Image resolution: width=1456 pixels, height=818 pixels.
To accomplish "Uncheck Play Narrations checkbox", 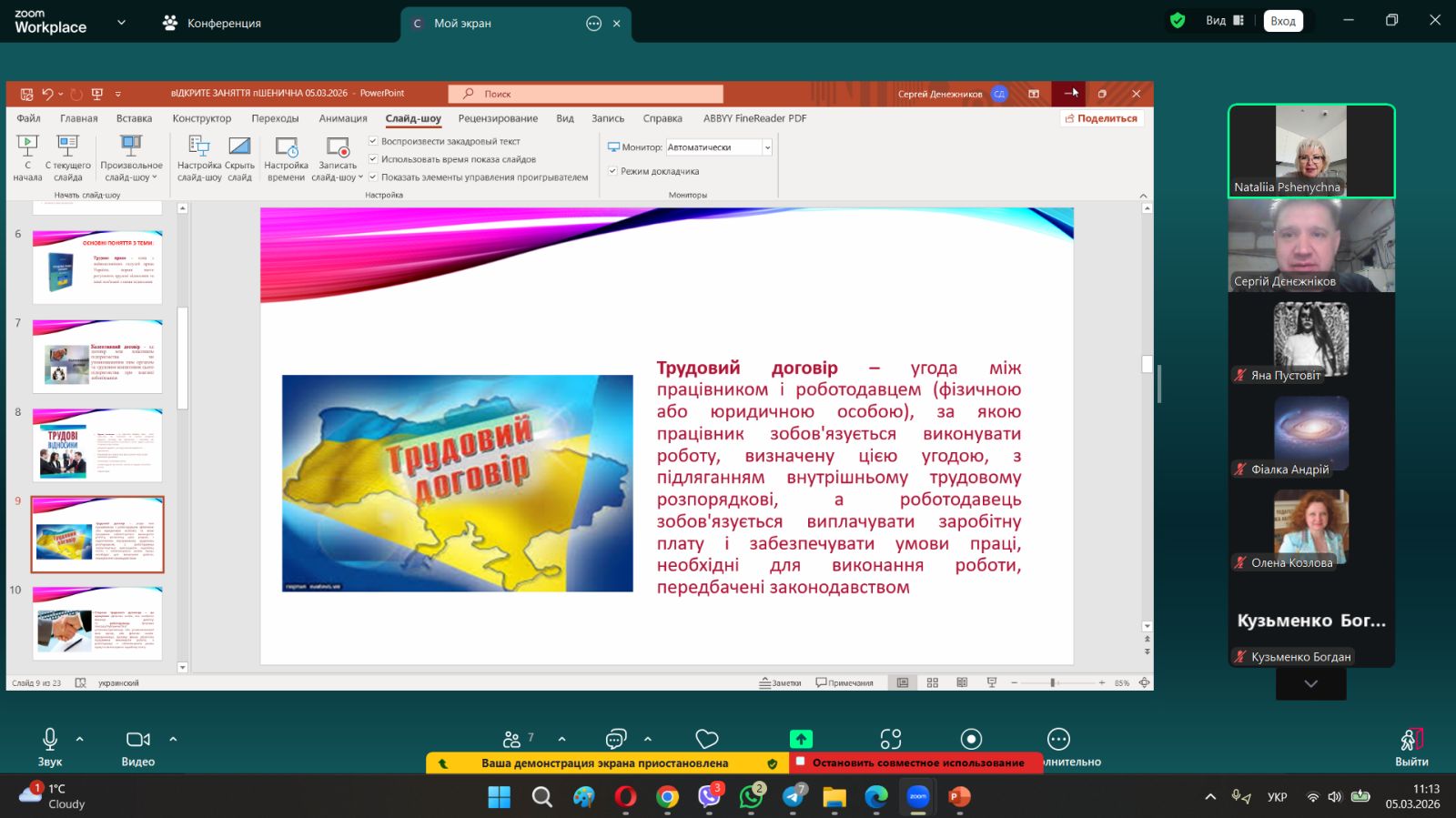I will click(x=373, y=141).
